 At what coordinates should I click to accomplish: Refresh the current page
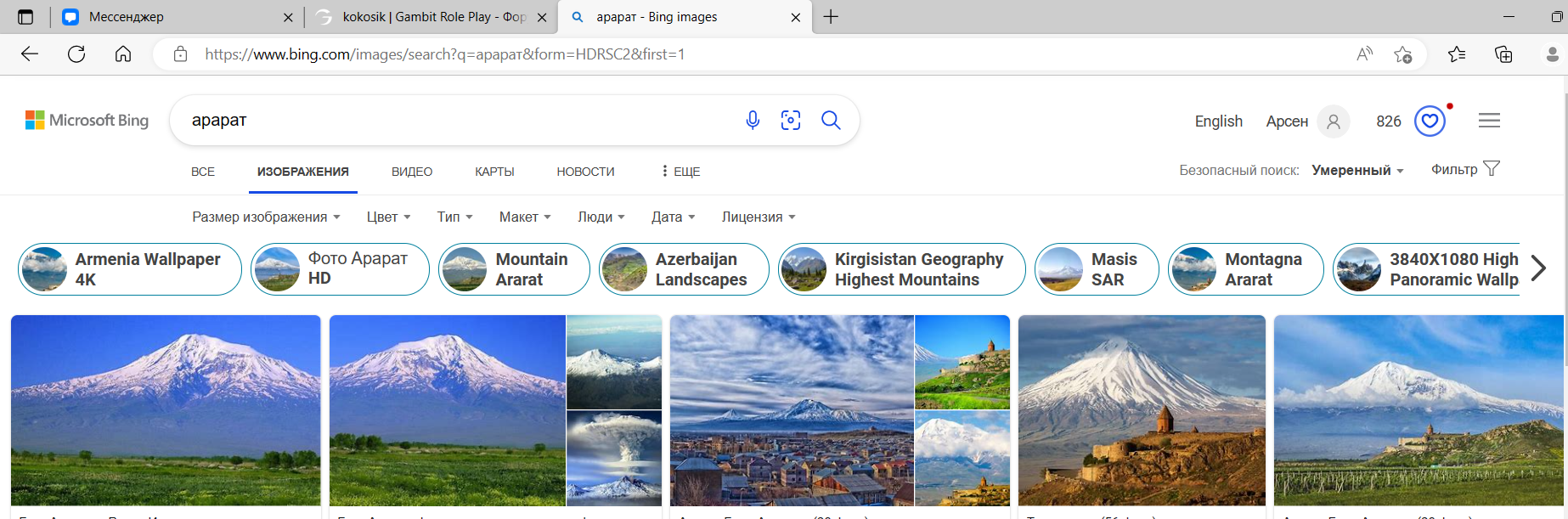pyautogui.click(x=76, y=54)
